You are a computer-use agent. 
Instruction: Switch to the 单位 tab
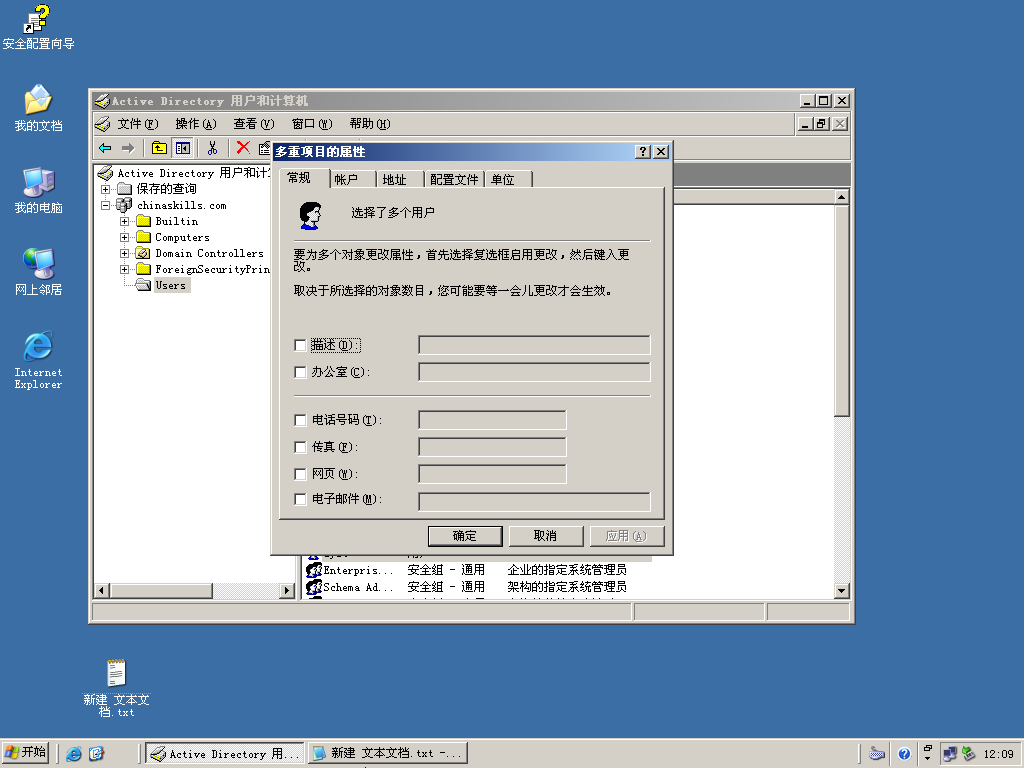click(509, 180)
